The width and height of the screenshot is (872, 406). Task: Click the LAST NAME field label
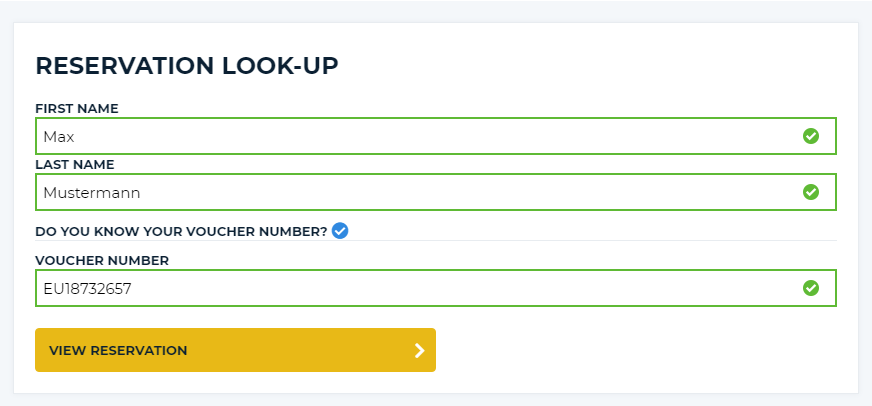pos(75,164)
